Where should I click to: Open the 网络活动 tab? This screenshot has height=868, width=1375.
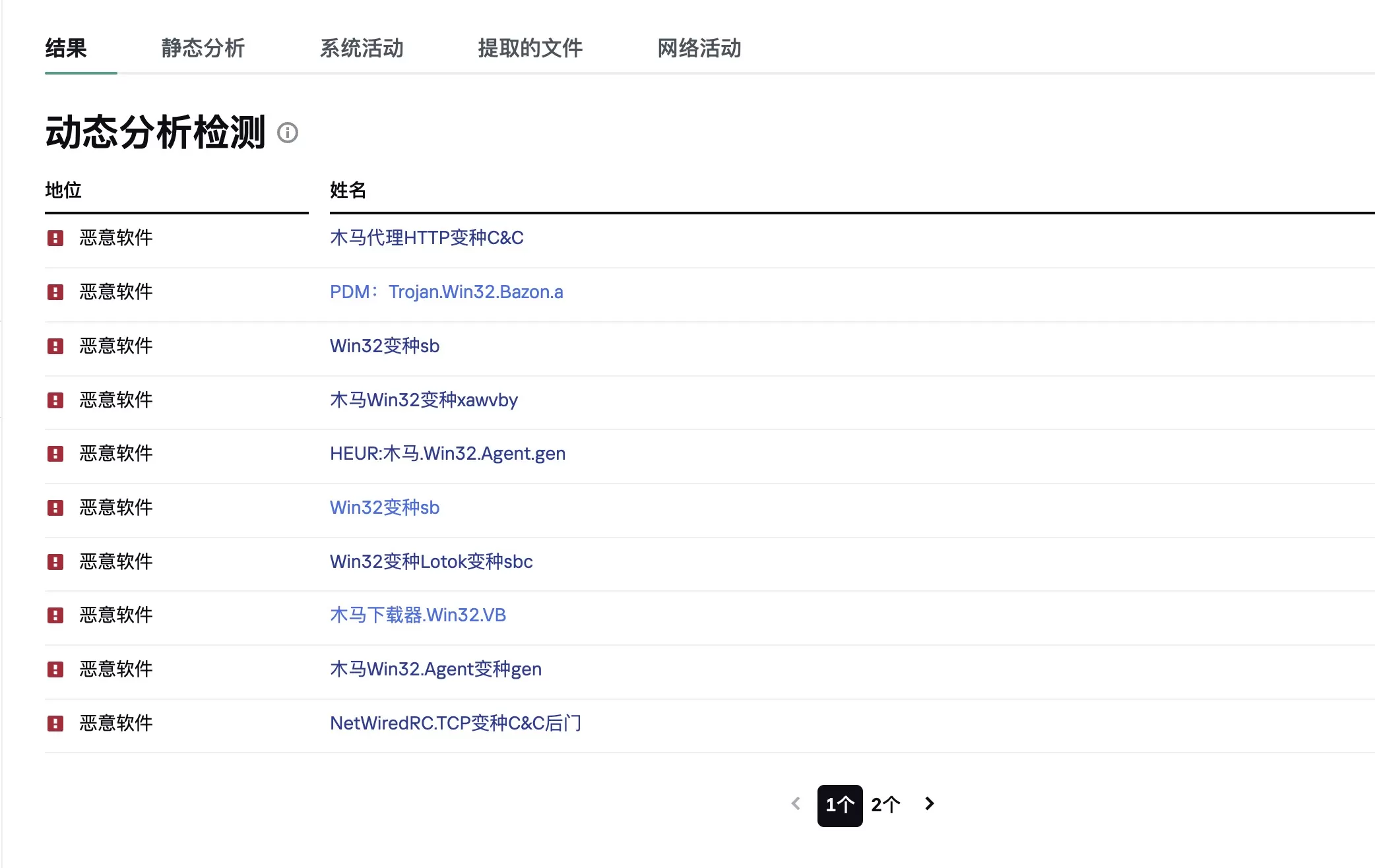coord(699,48)
